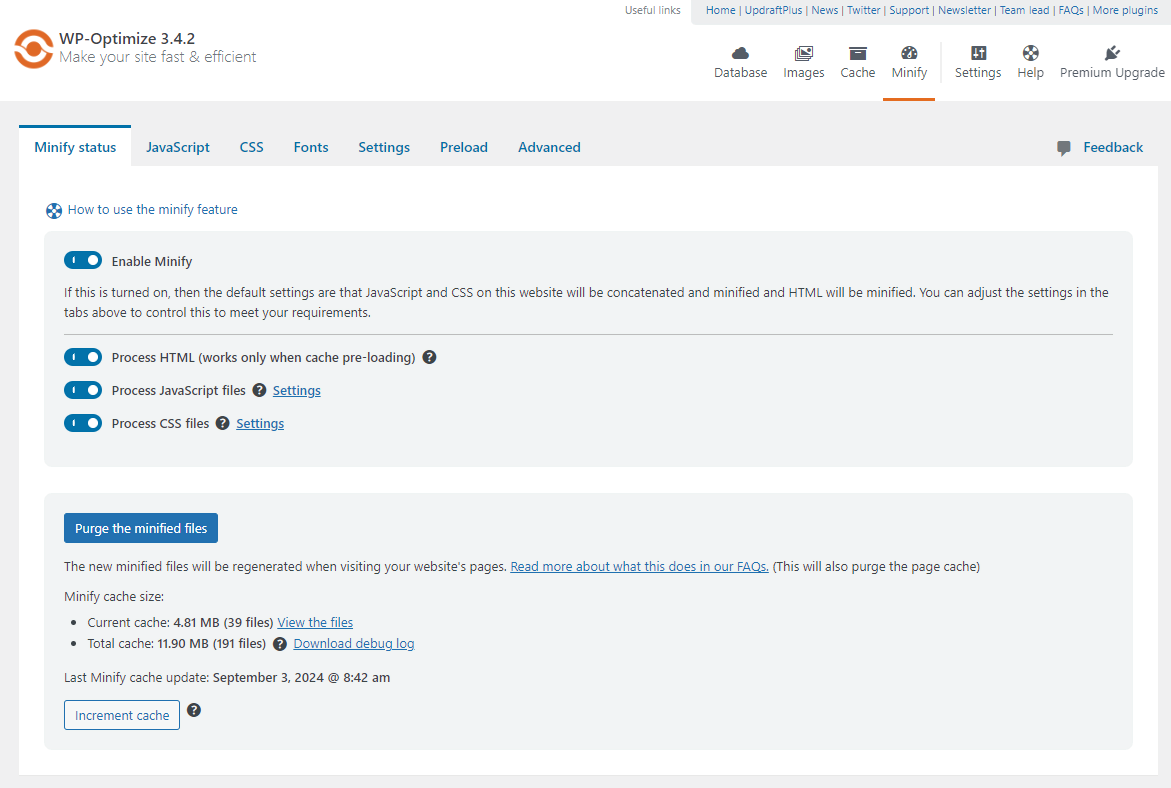Click the Increment cache button
Screen dimensions: 1171x788
click(122, 715)
